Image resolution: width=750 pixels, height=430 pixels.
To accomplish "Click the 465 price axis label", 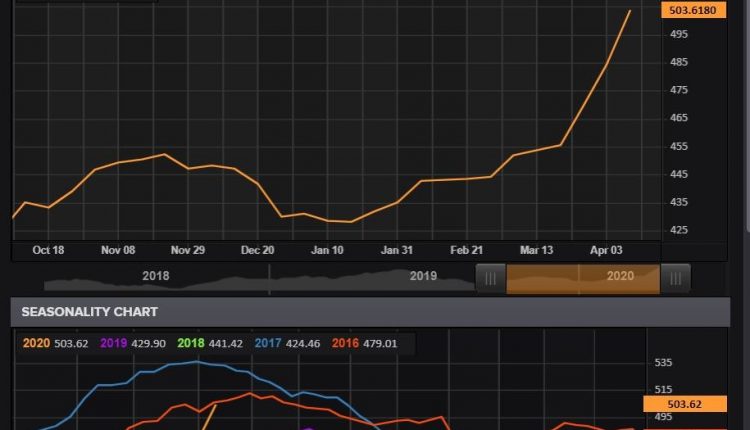I will click(679, 118).
